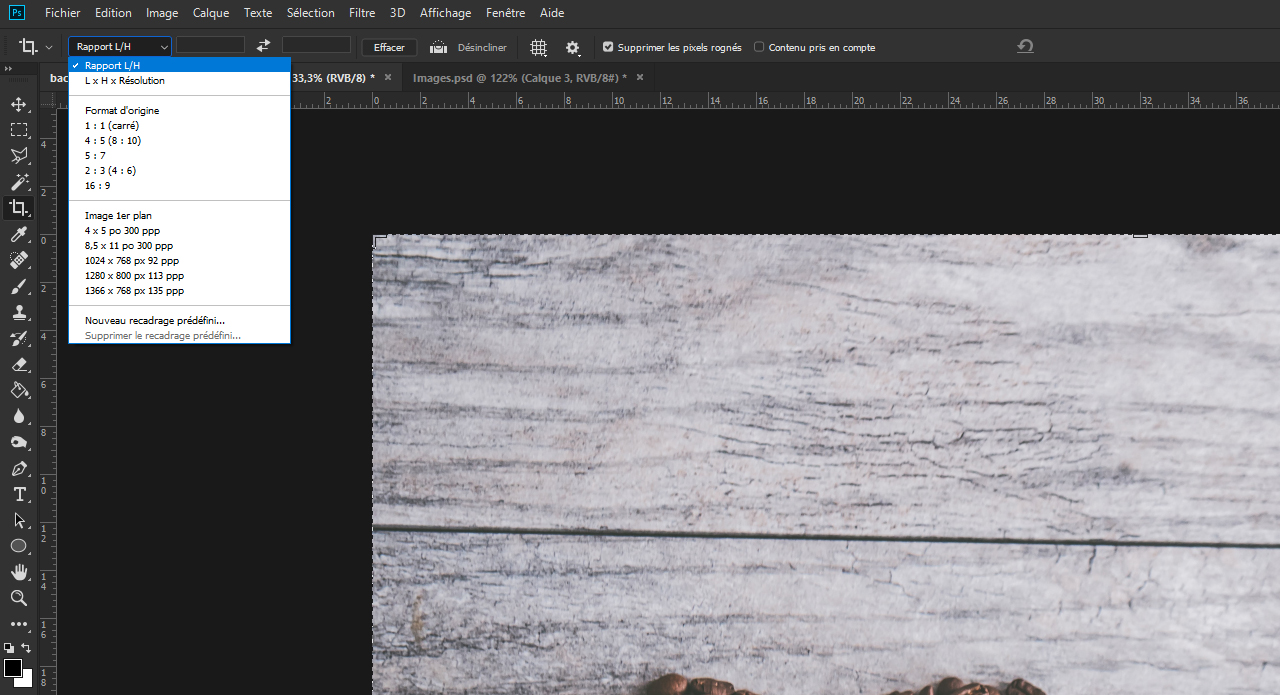Image resolution: width=1280 pixels, height=695 pixels.
Task: Click the Photoshop Ps logo
Action: coord(17,12)
